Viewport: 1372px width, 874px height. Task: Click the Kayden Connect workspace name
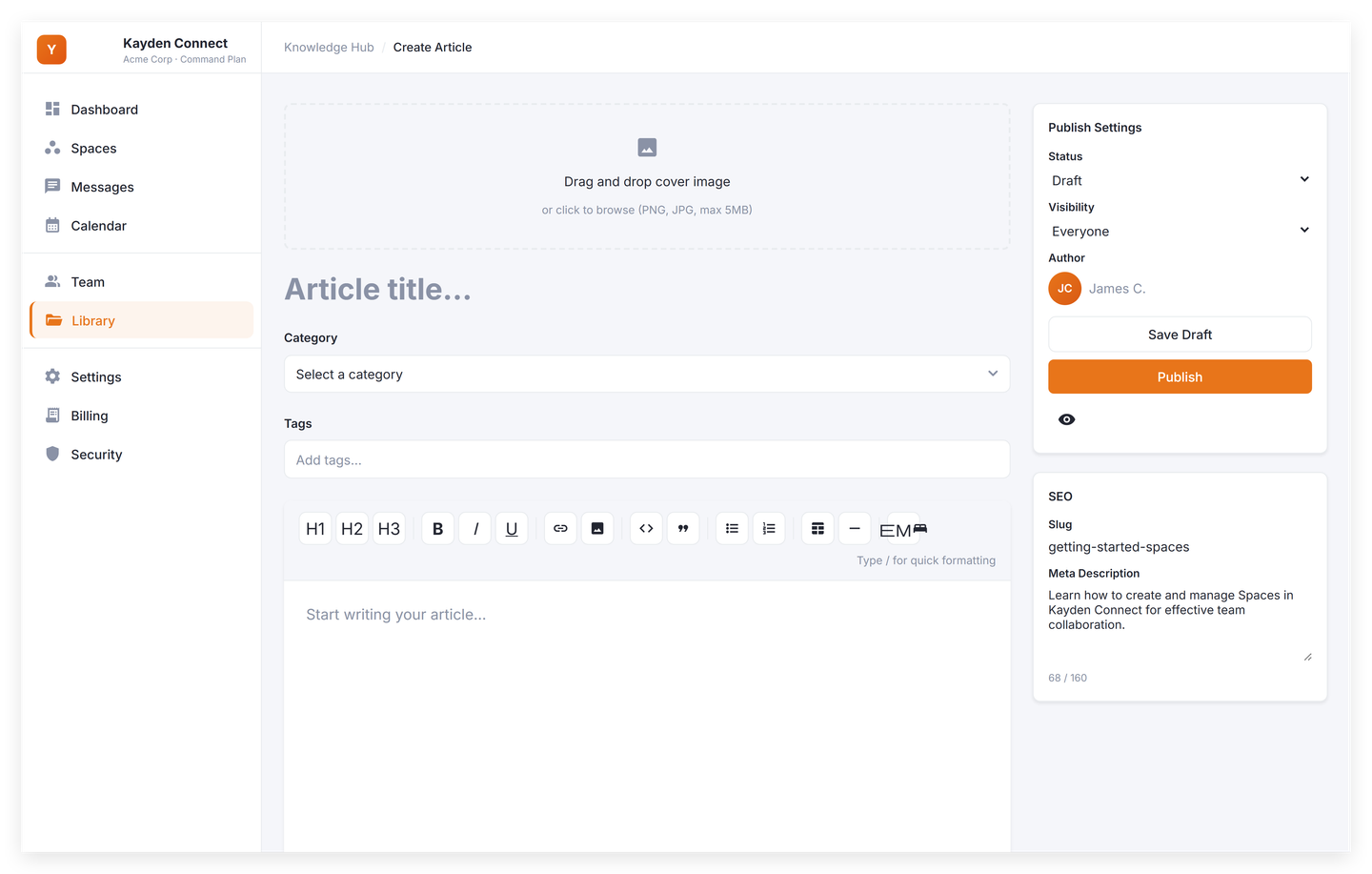[175, 43]
